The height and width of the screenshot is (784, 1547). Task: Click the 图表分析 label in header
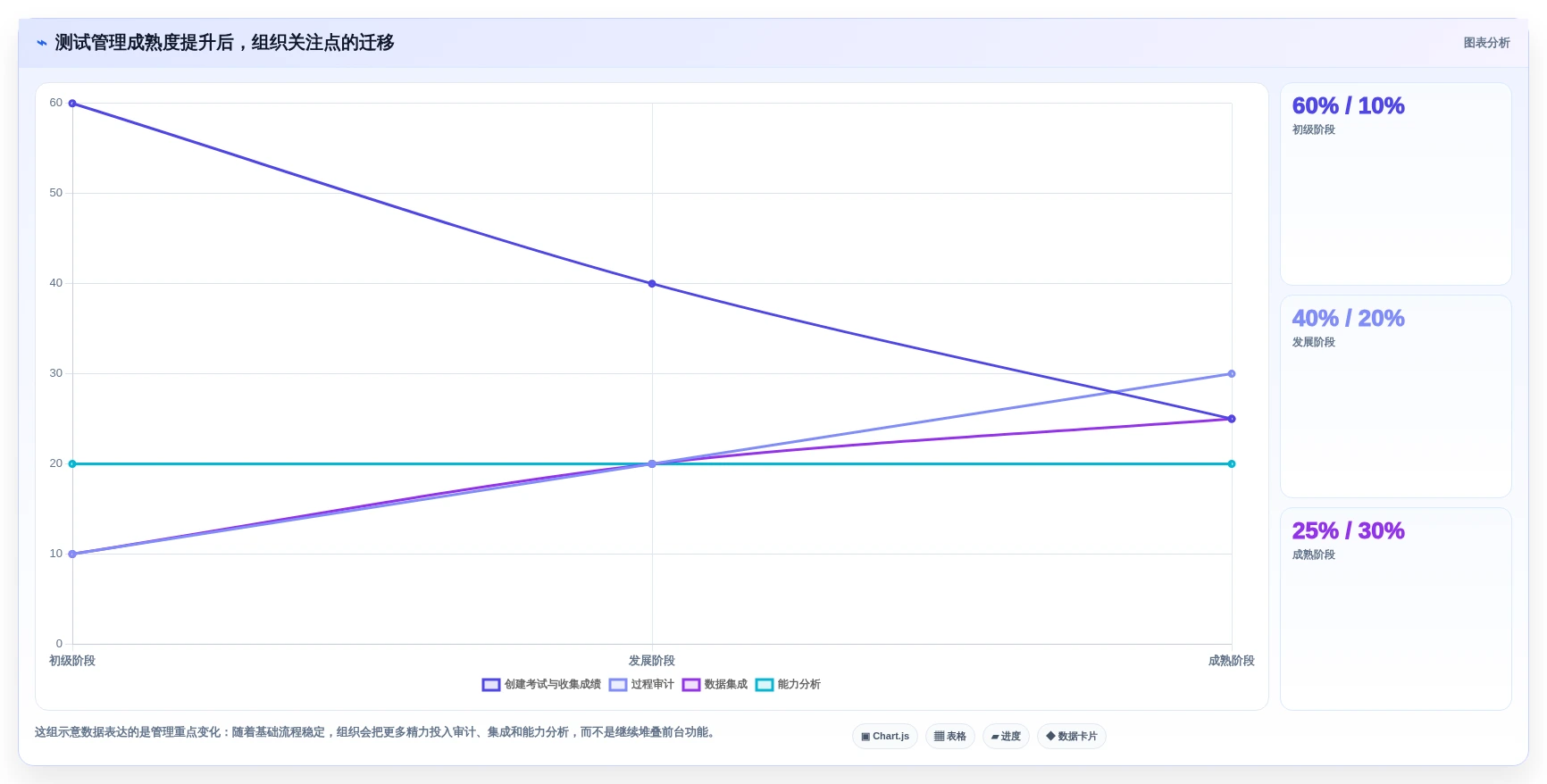point(1486,43)
